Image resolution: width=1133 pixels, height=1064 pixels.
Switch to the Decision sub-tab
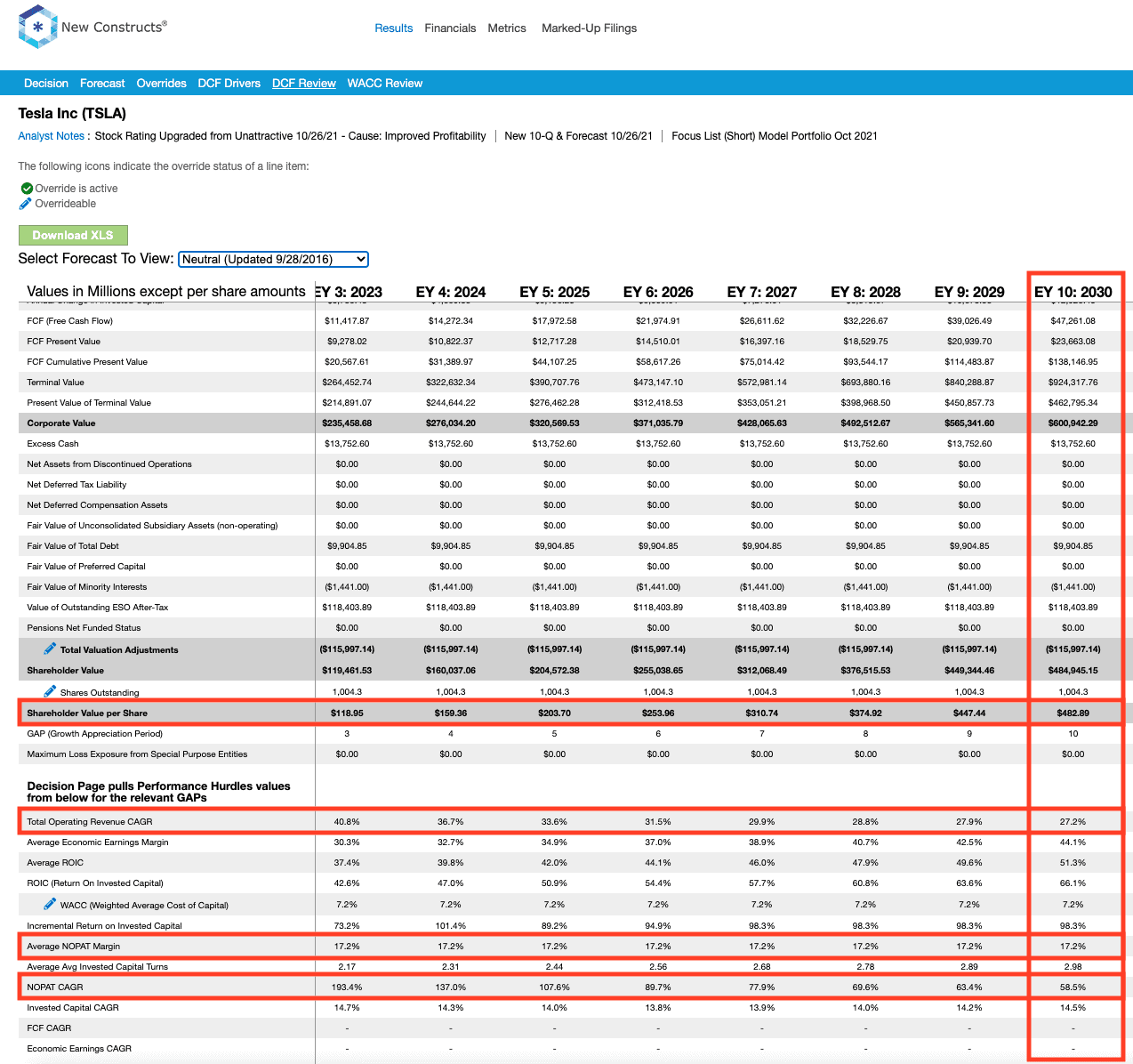46,84
